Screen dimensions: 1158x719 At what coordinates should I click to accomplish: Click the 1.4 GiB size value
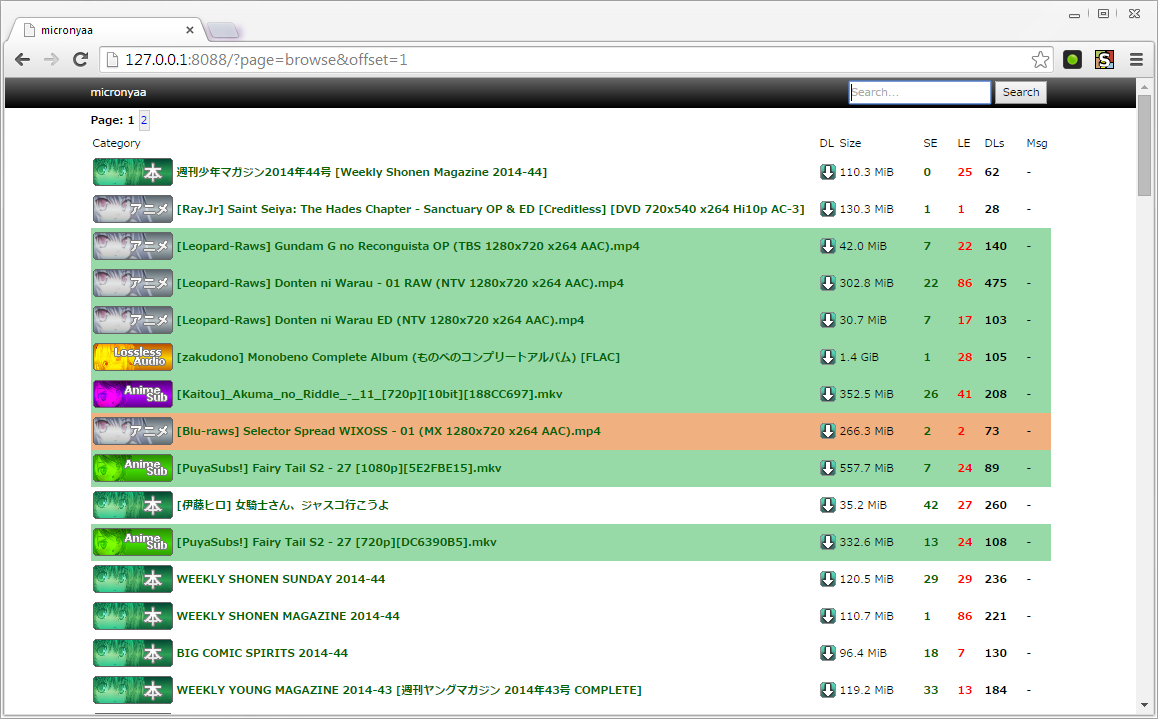859,357
